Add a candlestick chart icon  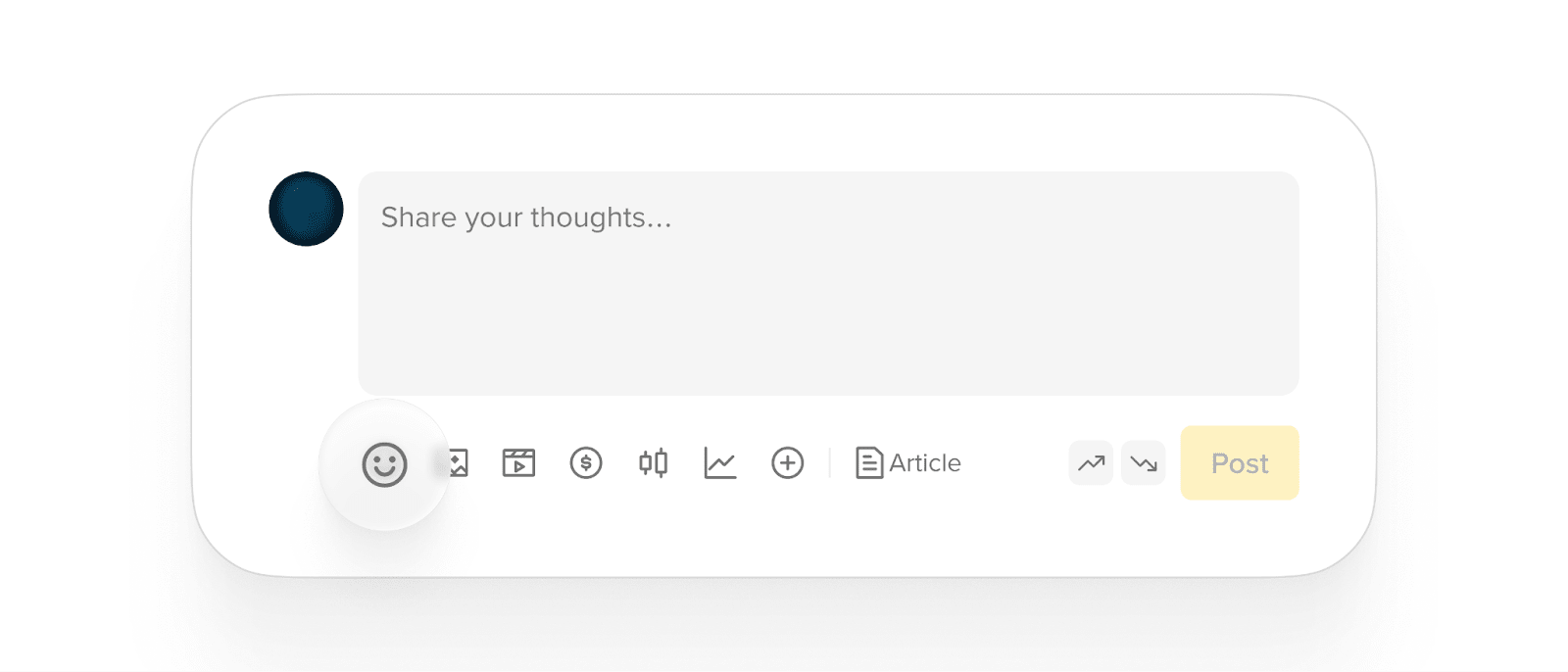pos(653,462)
